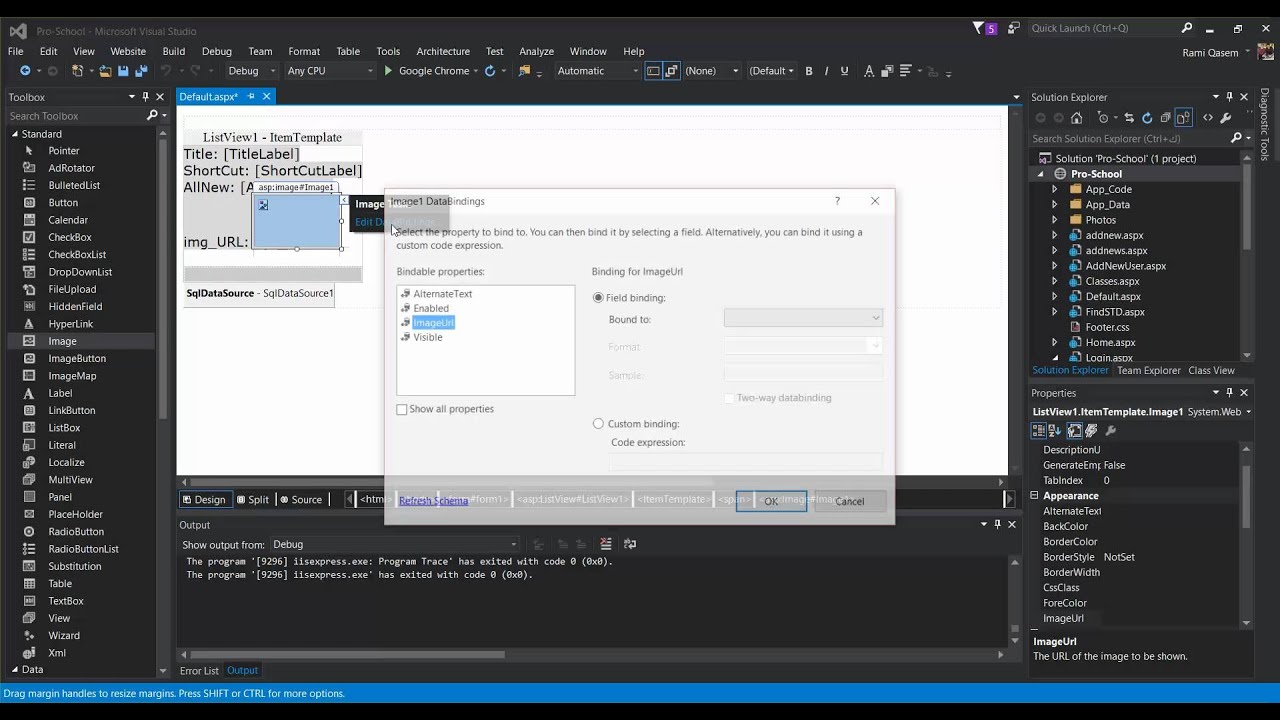The width and height of the screenshot is (1280, 720).
Task: Switch to the Class View tab
Action: pos(1211,370)
